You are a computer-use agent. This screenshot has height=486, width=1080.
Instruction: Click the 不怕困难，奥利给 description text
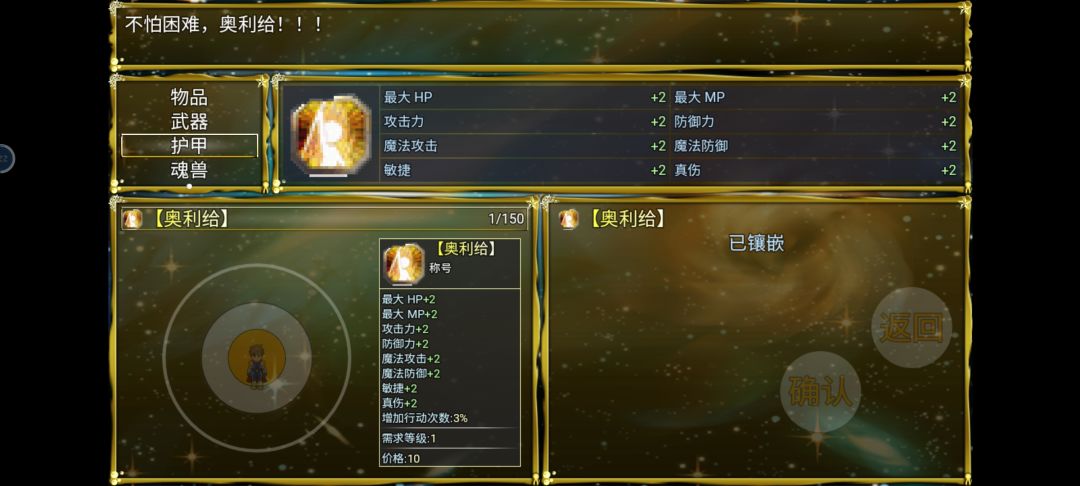click(x=223, y=25)
